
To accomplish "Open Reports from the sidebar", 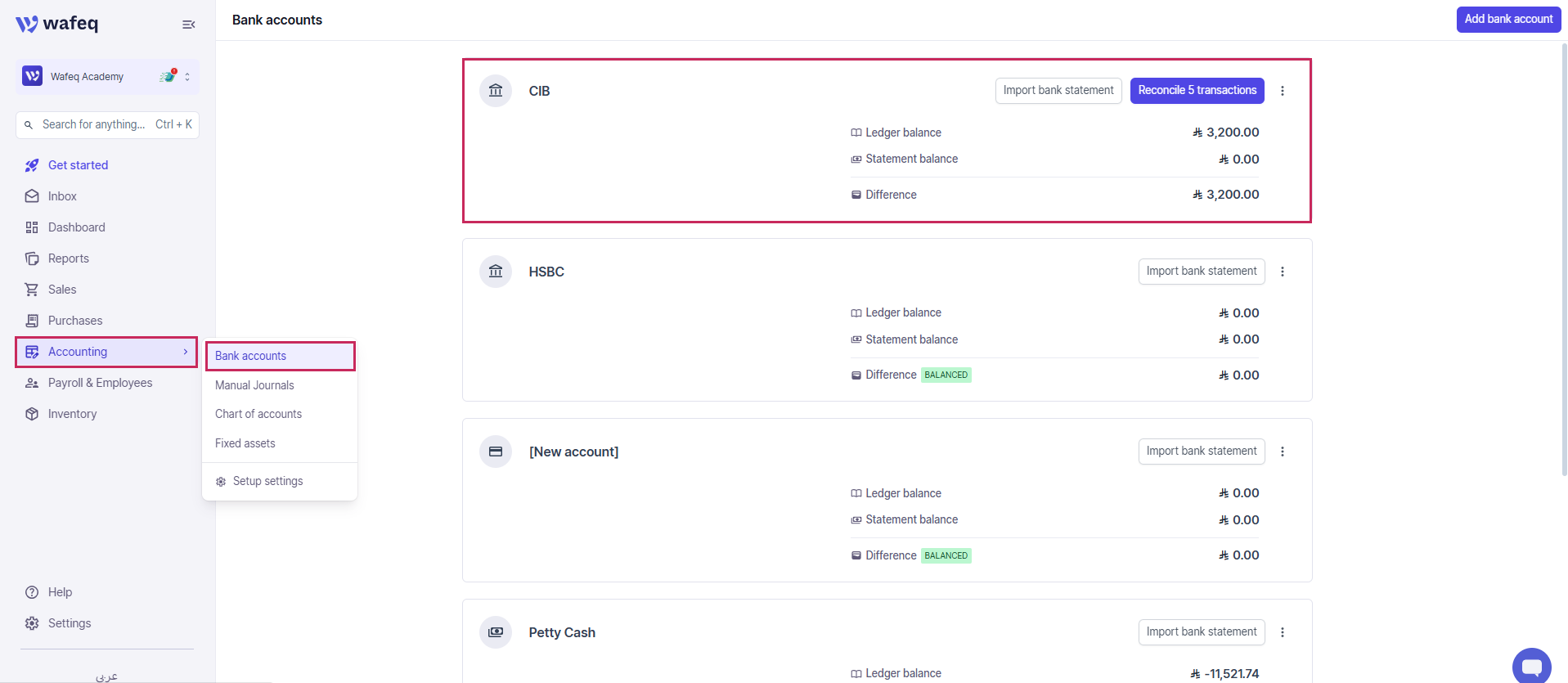I will [x=69, y=258].
